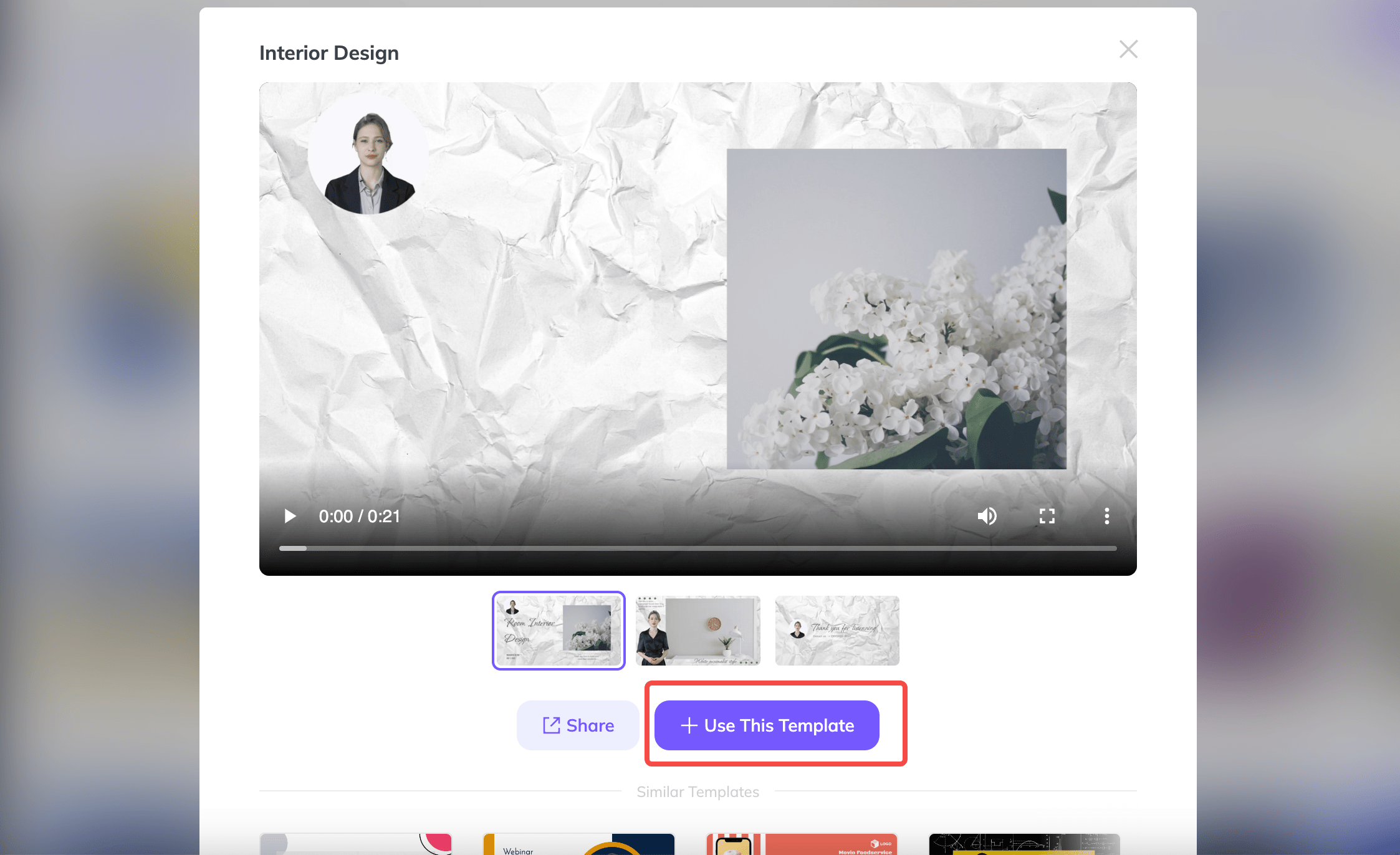1400x855 pixels.
Task: Close the Interior Design template dialog
Action: tap(1128, 49)
